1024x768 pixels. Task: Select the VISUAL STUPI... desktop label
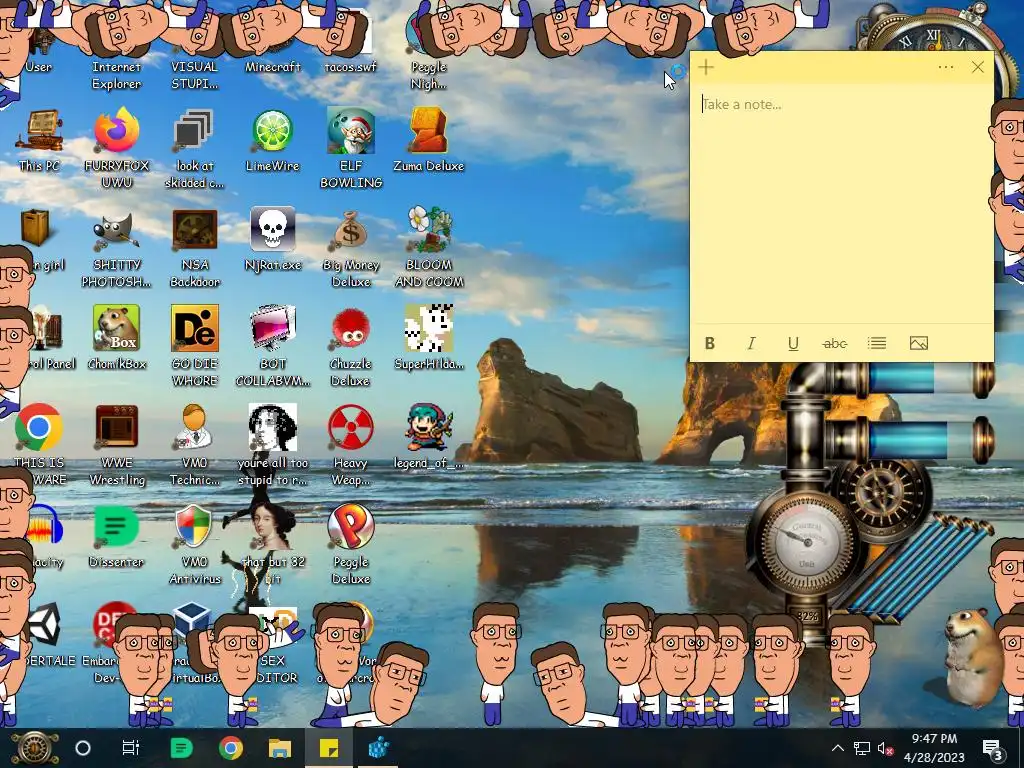point(195,75)
